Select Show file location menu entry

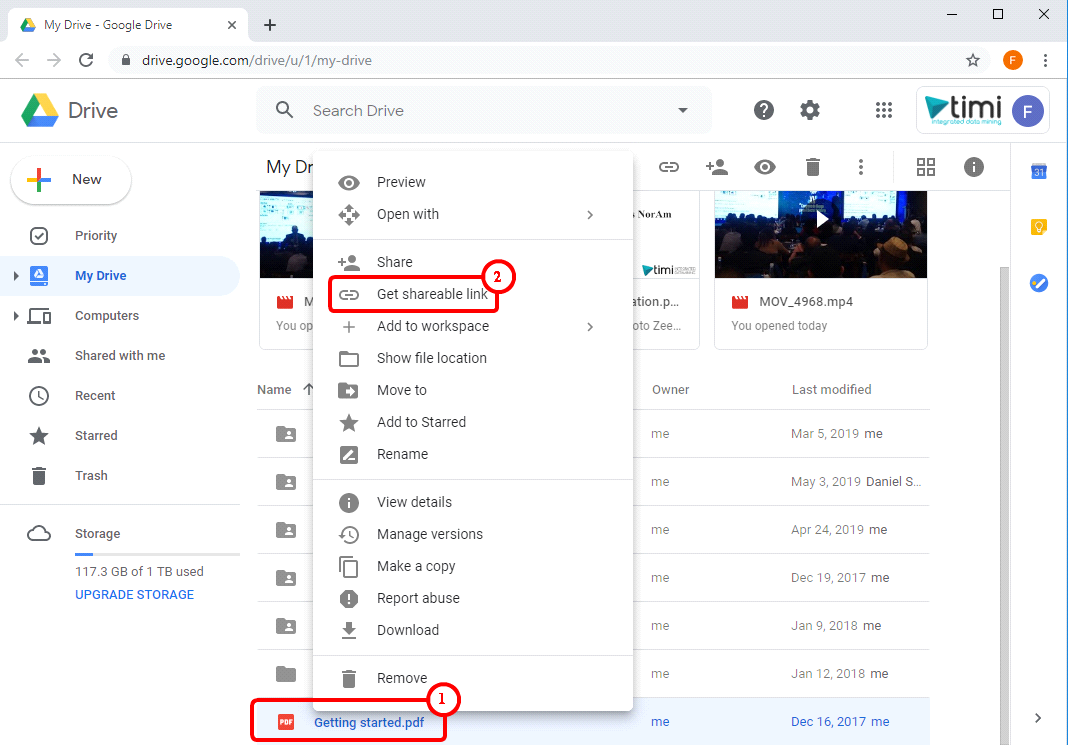click(473, 358)
